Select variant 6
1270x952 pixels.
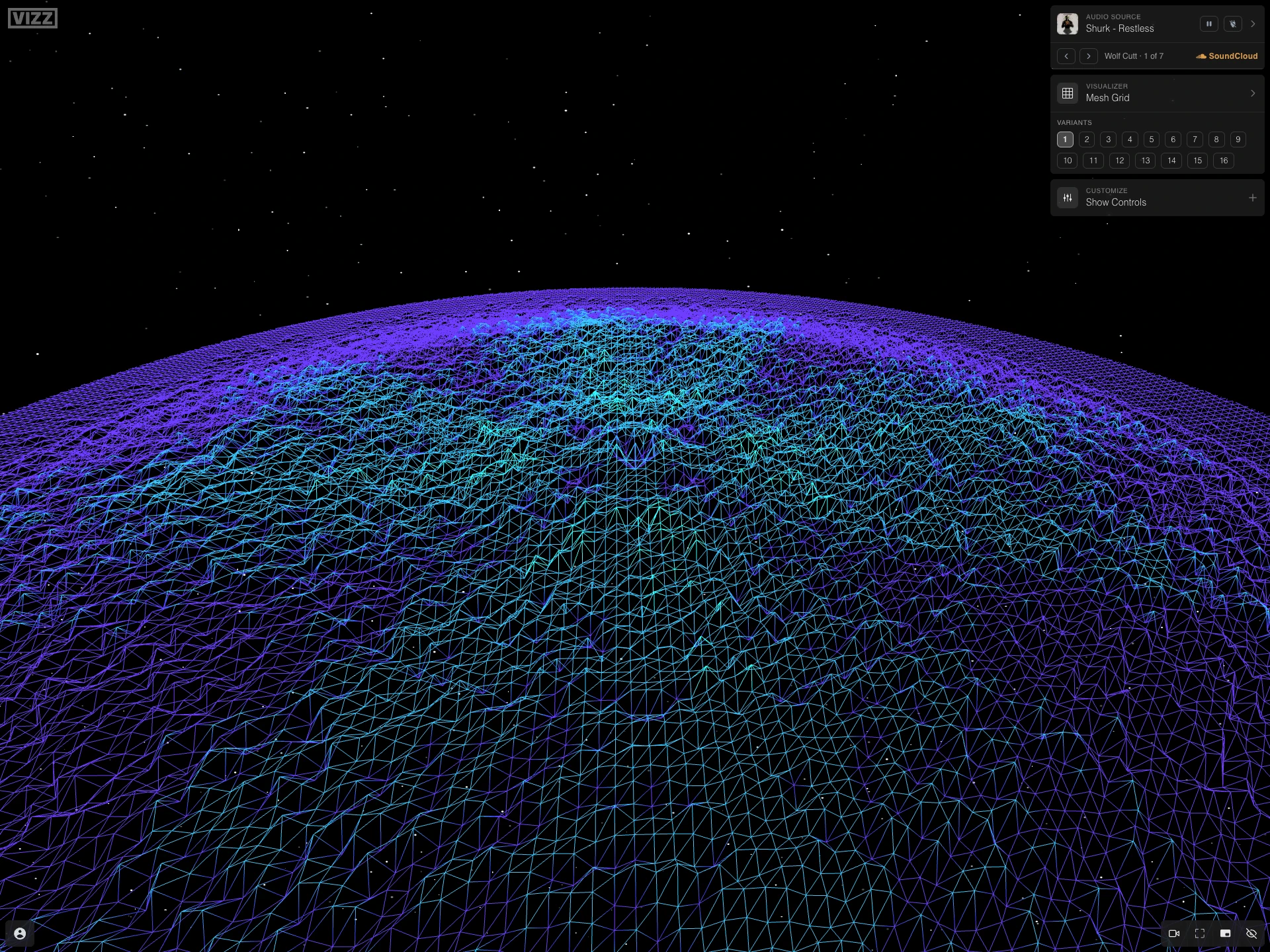pos(1173,139)
